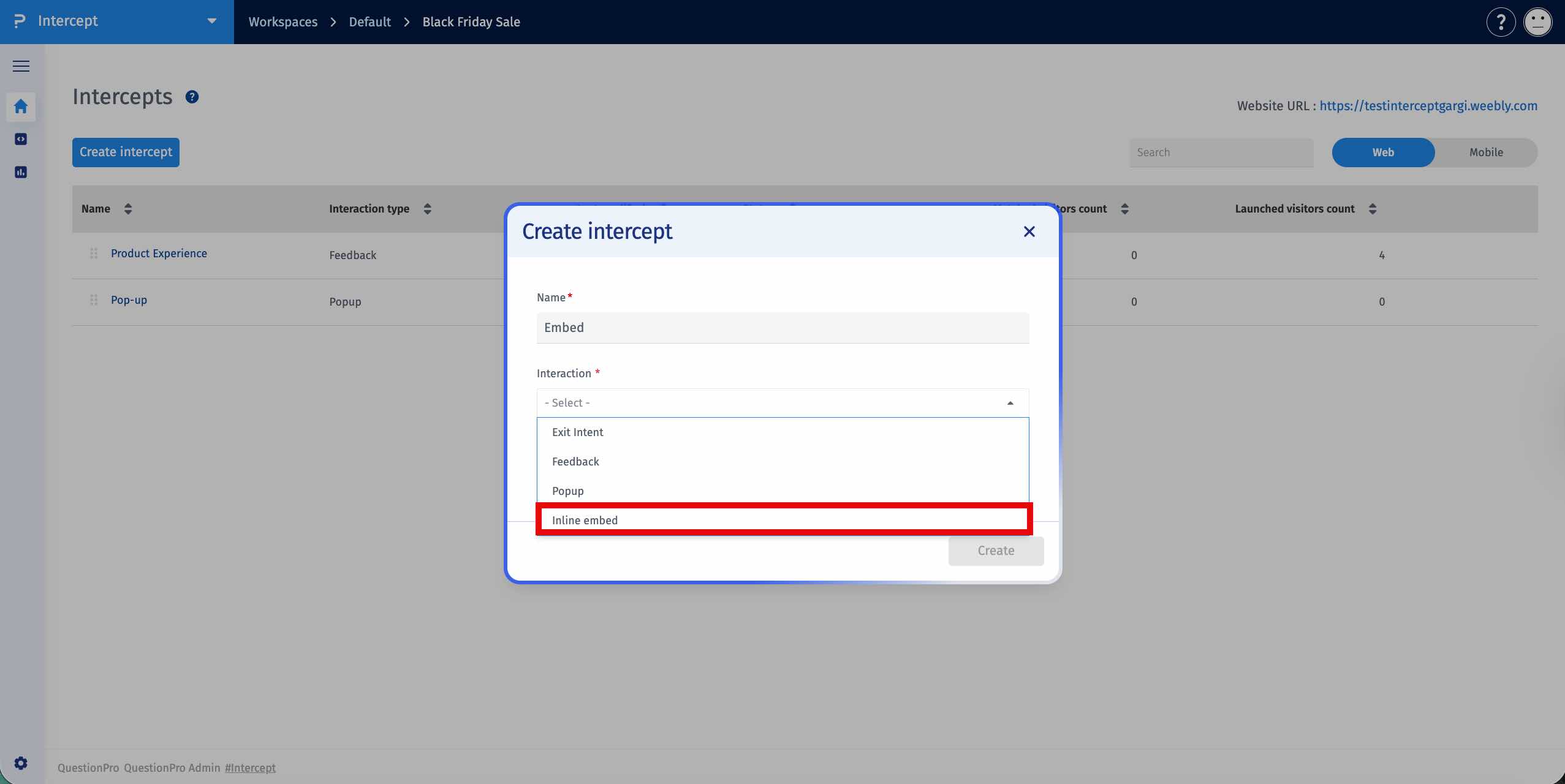Image resolution: width=1565 pixels, height=784 pixels.
Task: Click the Name input field containing Embed
Action: pyautogui.click(x=782, y=328)
